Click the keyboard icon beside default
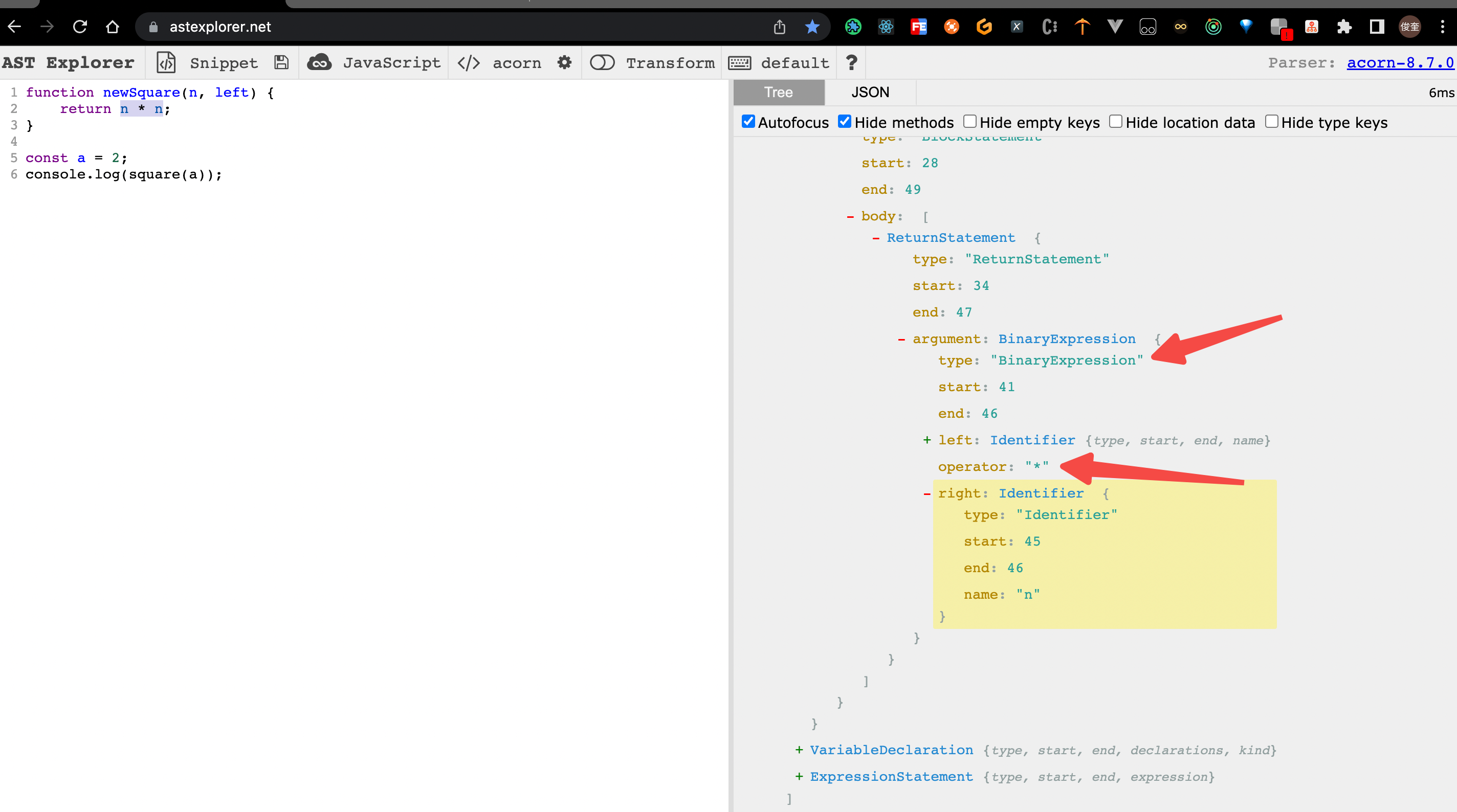This screenshot has width=1457, height=812. (740, 63)
